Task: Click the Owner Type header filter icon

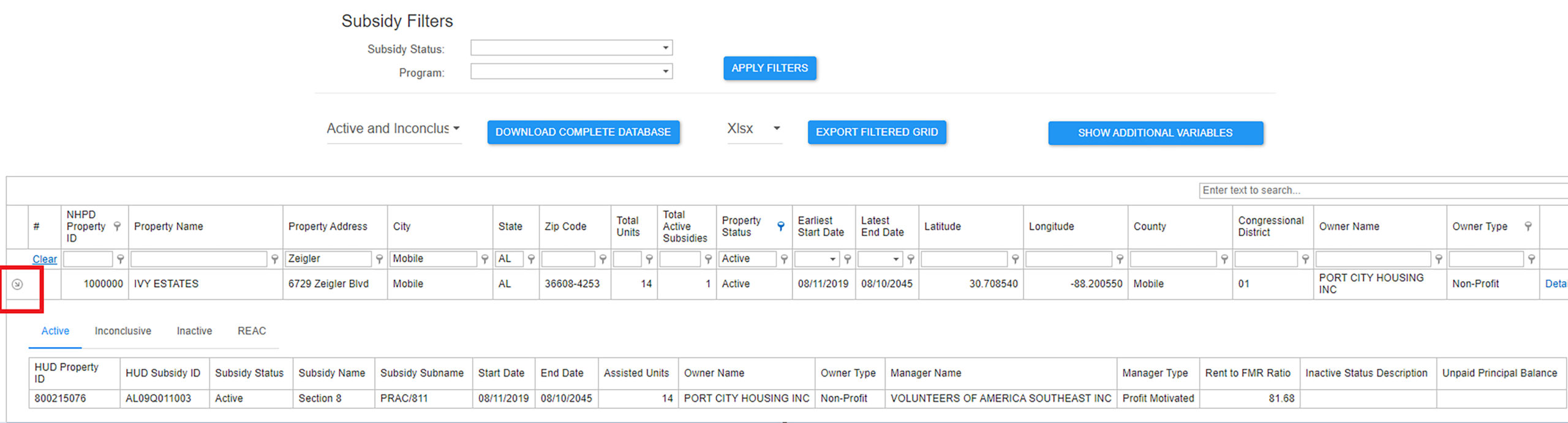Action: tap(1528, 226)
